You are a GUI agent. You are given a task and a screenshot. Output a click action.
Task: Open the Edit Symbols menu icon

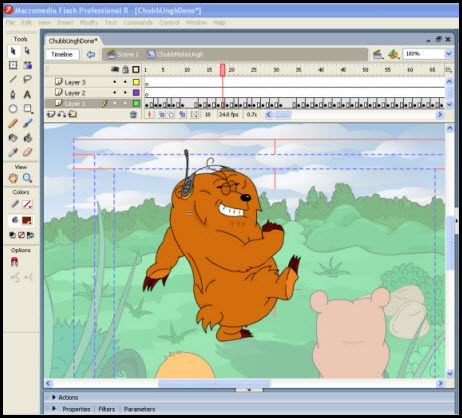click(x=393, y=54)
